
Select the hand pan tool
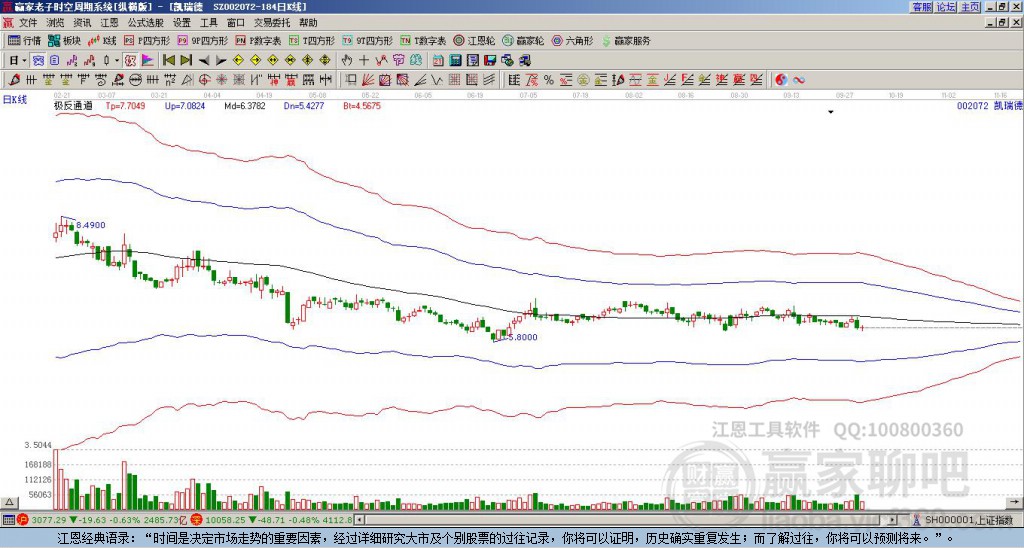coord(347,61)
